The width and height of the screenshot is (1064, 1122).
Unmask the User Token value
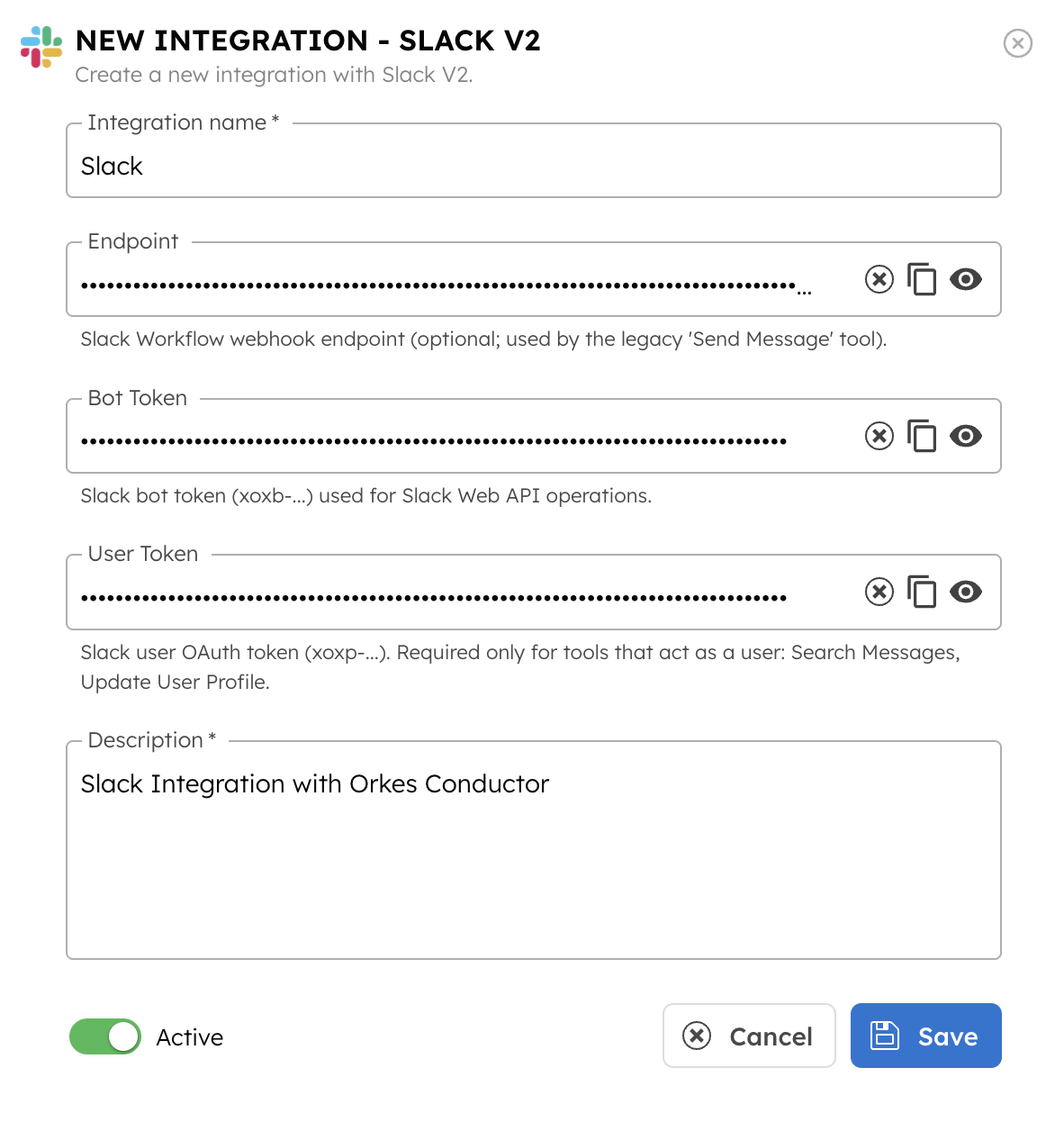point(966,592)
